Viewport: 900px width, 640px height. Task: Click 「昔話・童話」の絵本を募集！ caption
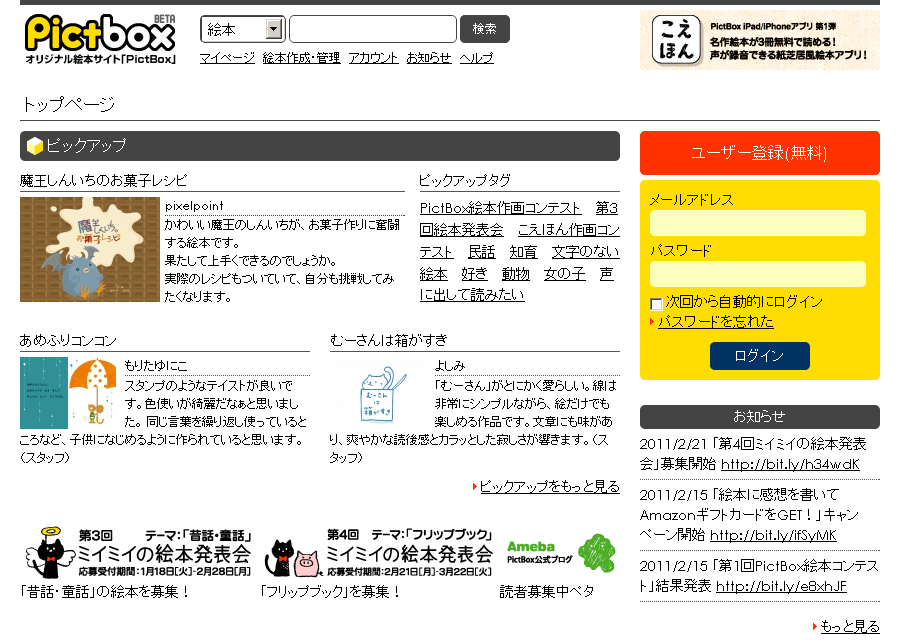(x=104, y=591)
